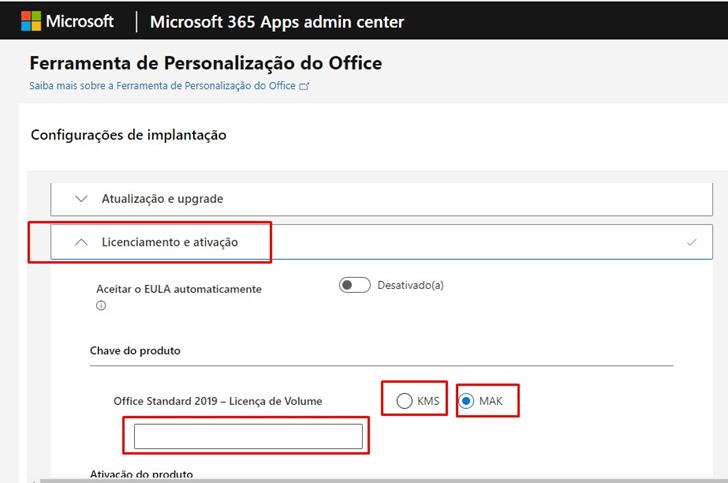This screenshot has height=483, width=728.
Task: Click the EULA info icon
Action: 101,306
